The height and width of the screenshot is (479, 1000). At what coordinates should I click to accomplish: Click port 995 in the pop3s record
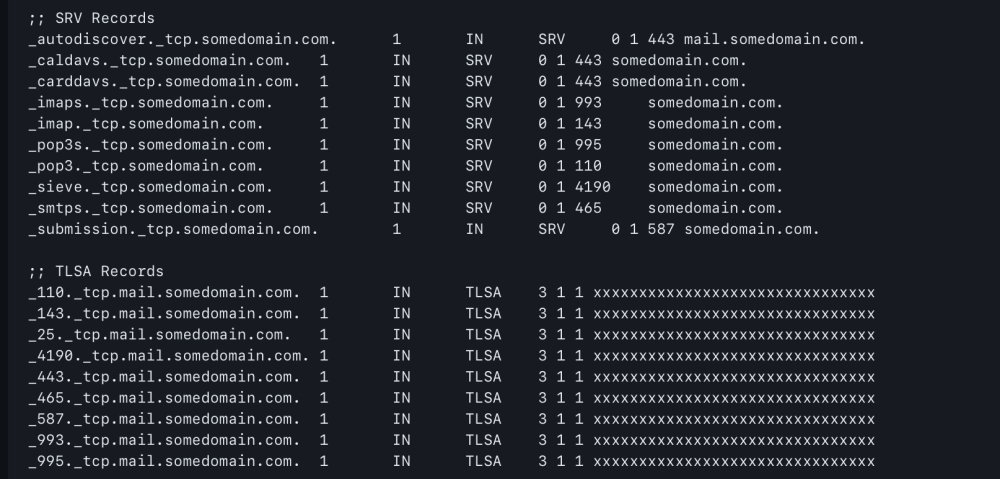coord(588,145)
